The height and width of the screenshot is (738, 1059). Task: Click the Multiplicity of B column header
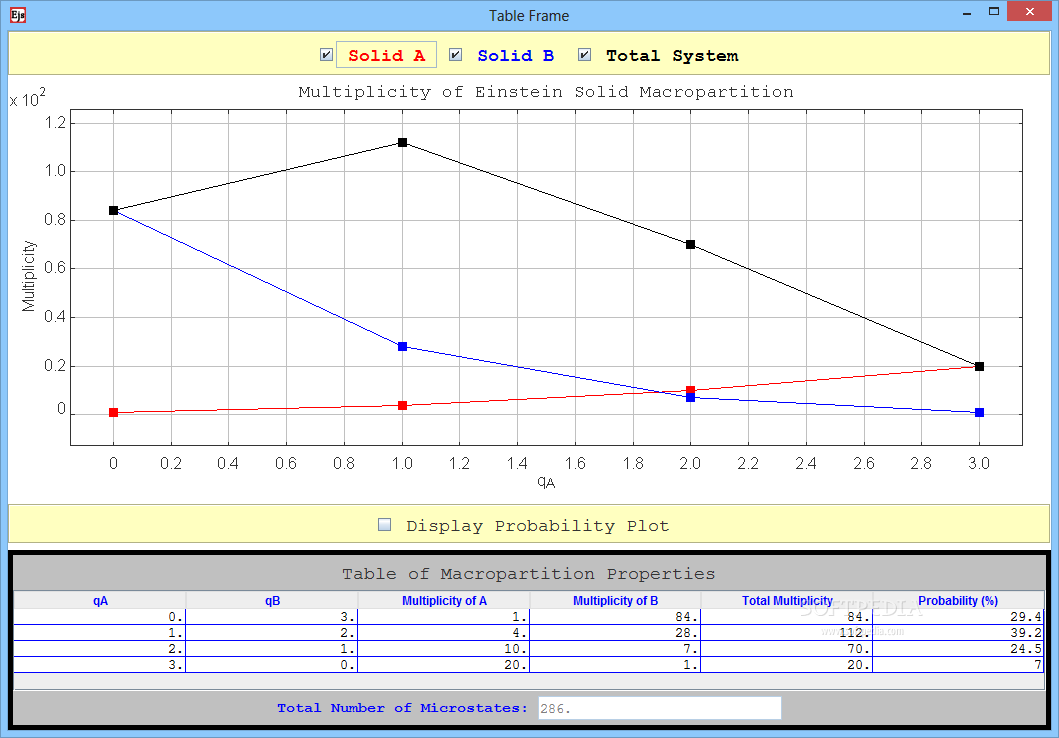pyautogui.click(x=615, y=600)
